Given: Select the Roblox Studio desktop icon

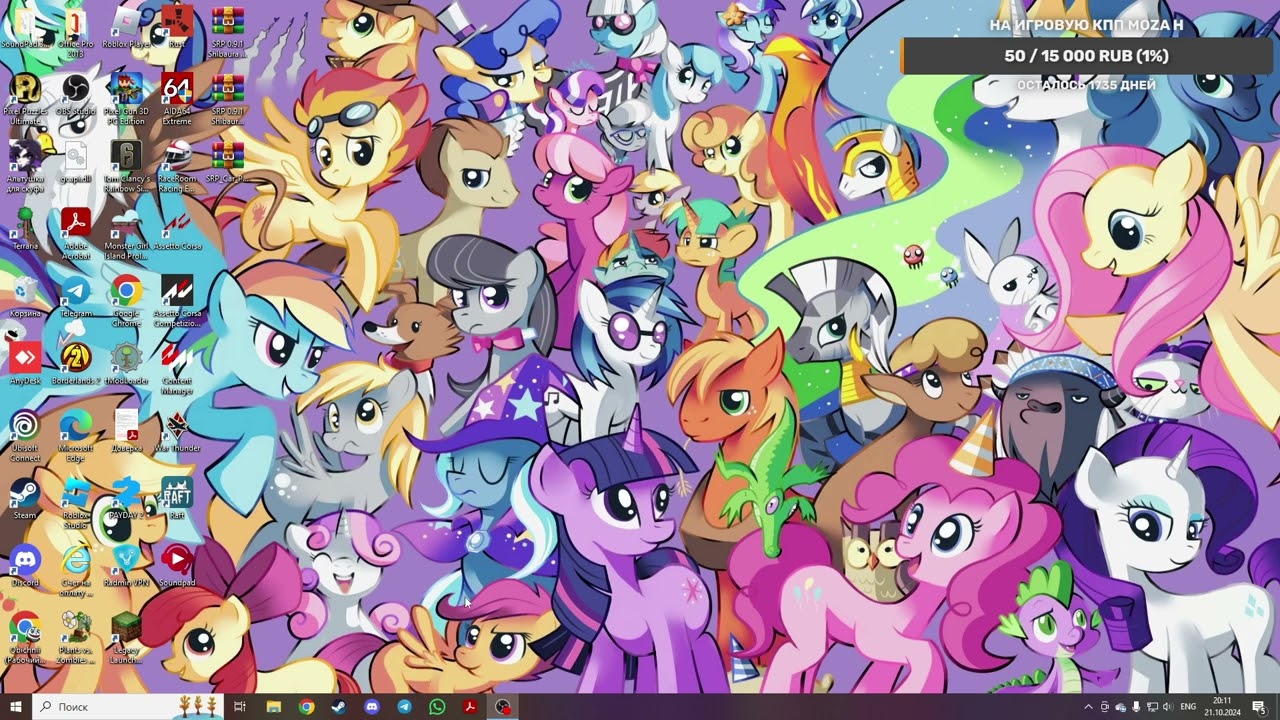Looking at the screenshot, I should 75,503.
